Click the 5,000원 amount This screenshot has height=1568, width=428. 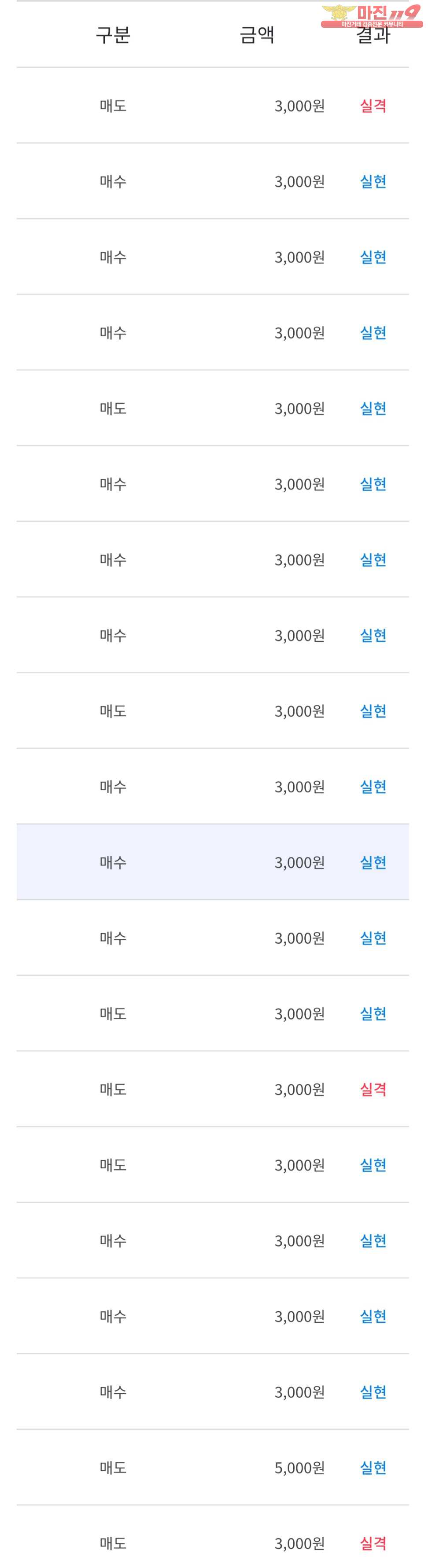coord(299,1468)
